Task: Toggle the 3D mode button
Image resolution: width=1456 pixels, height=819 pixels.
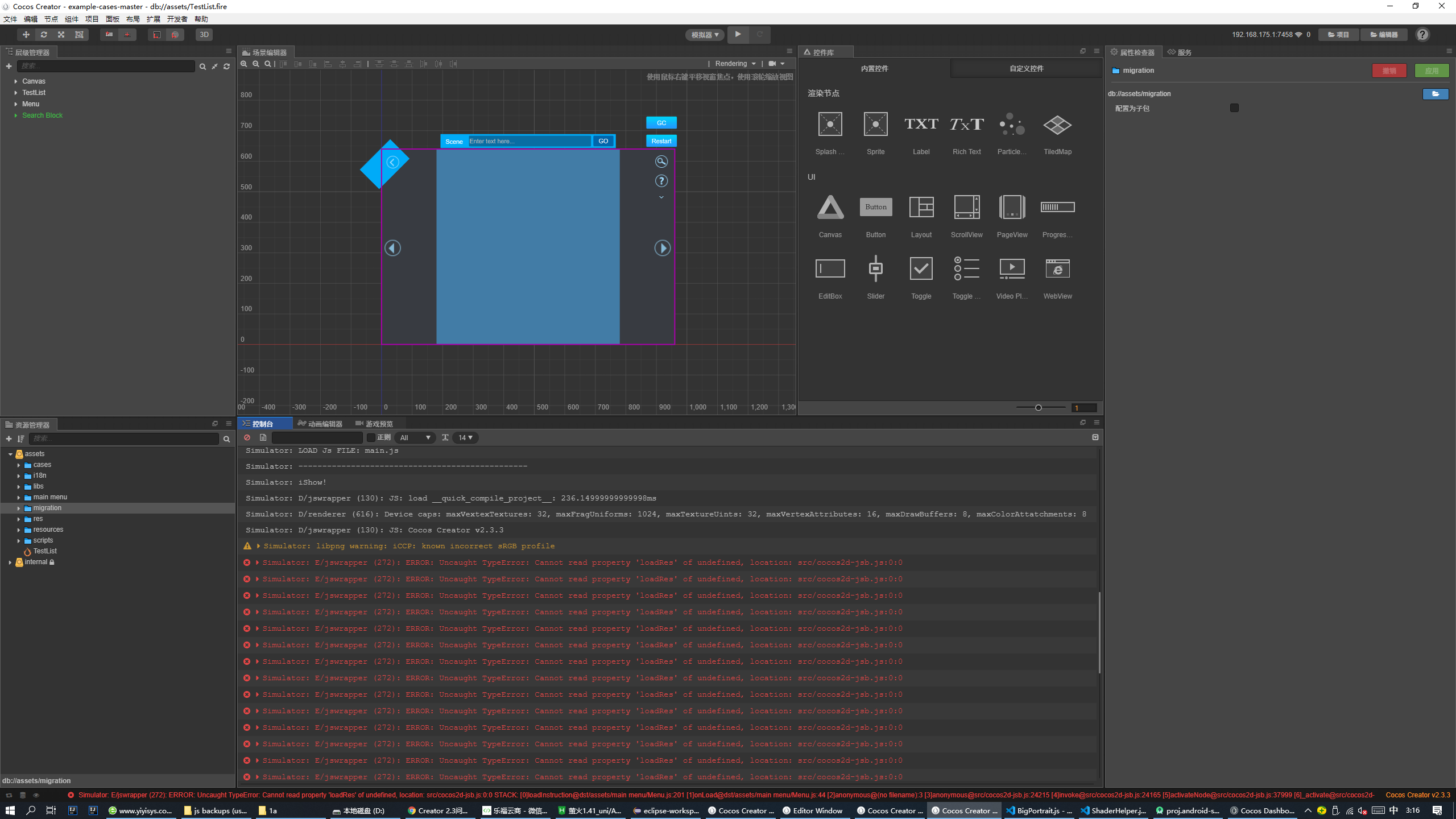Action: click(204, 35)
